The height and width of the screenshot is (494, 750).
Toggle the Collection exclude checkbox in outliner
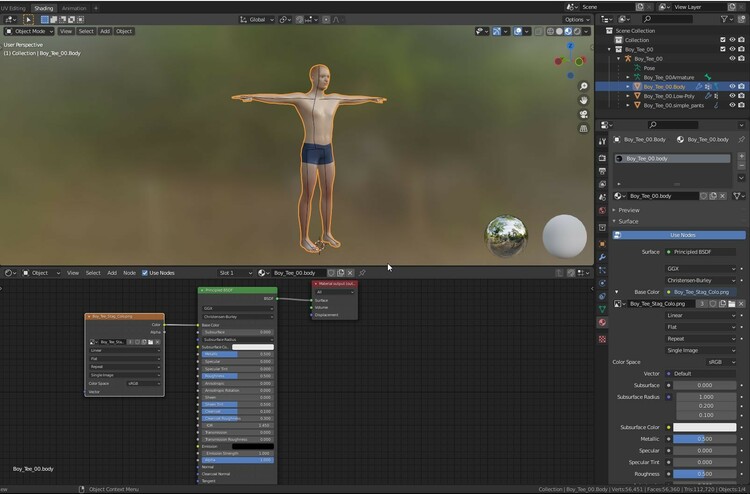pyautogui.click(x=723, y=40)
